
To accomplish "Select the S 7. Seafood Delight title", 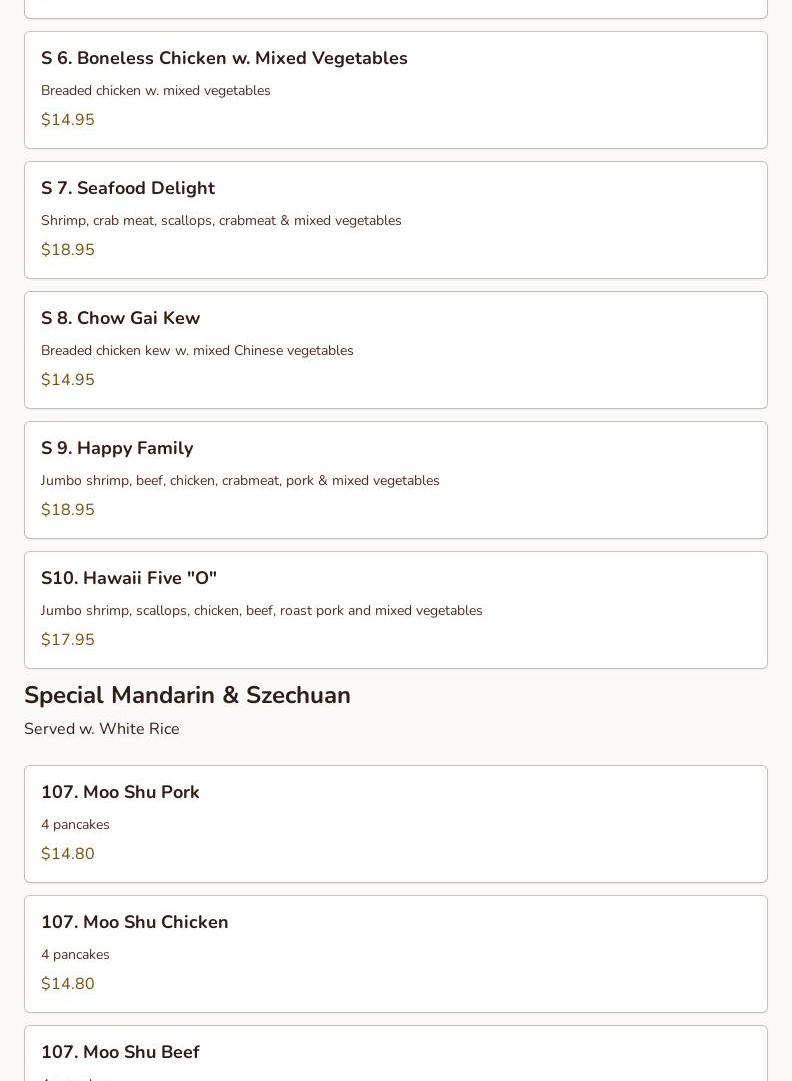I will [128, 189].
